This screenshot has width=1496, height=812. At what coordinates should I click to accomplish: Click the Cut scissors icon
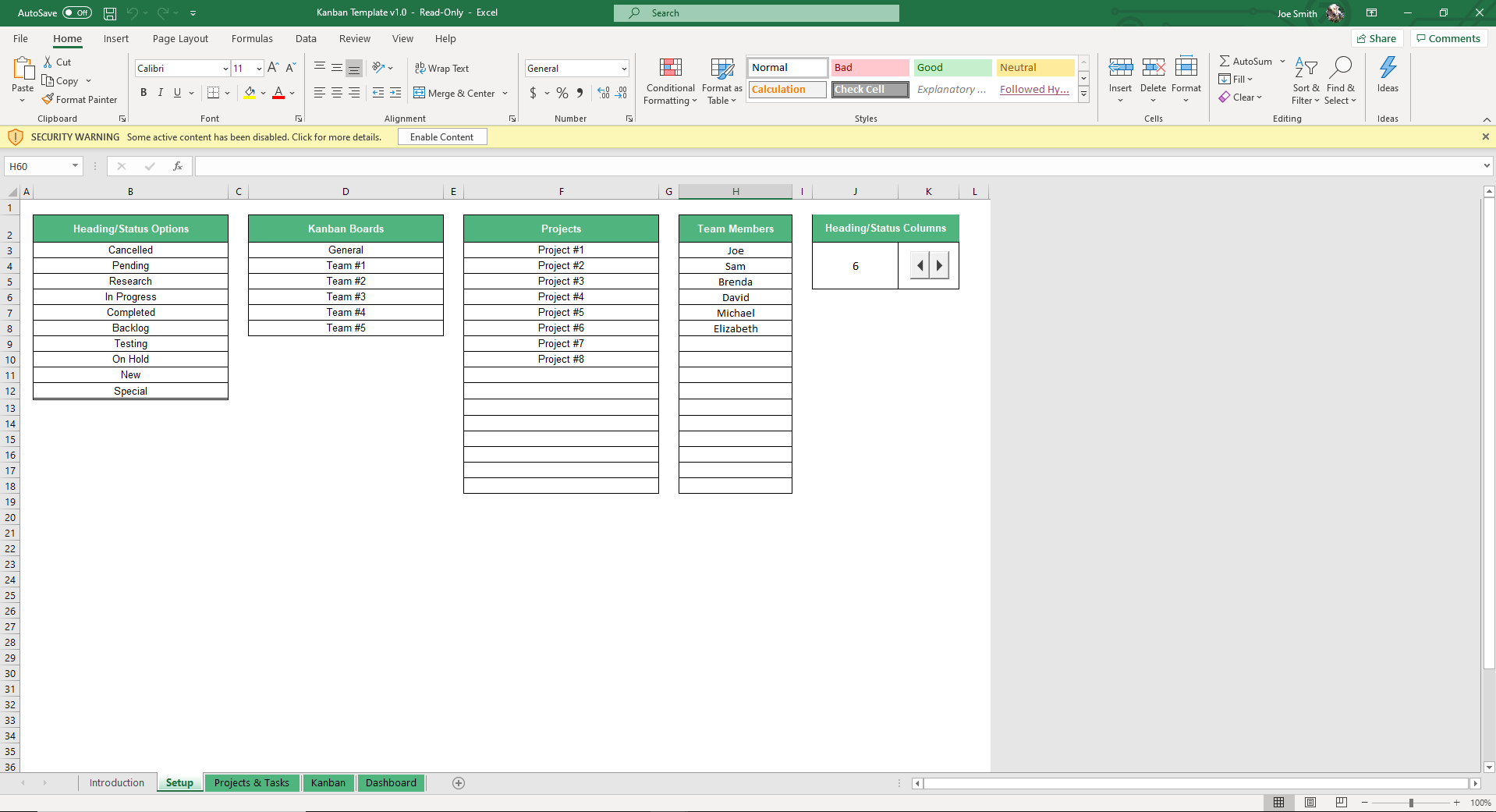[48, 62]
